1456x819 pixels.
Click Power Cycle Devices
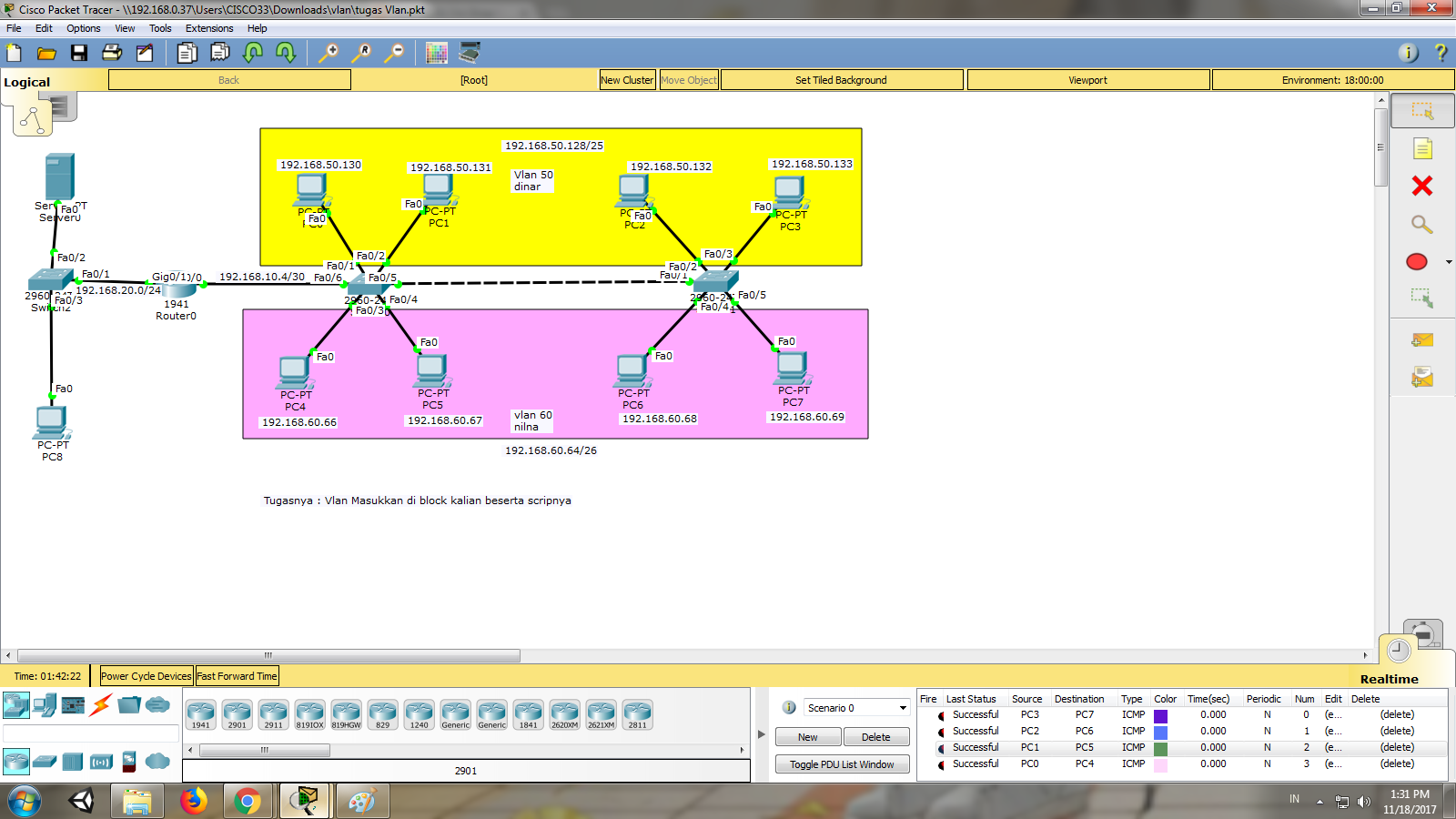click(146, 675)
